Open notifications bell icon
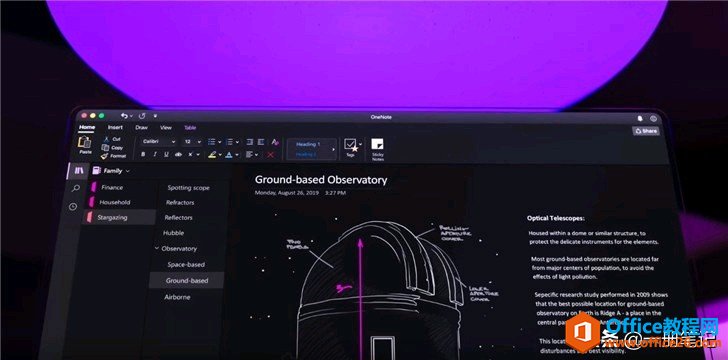Screen dimensions: 728x360 click(640, 119)
